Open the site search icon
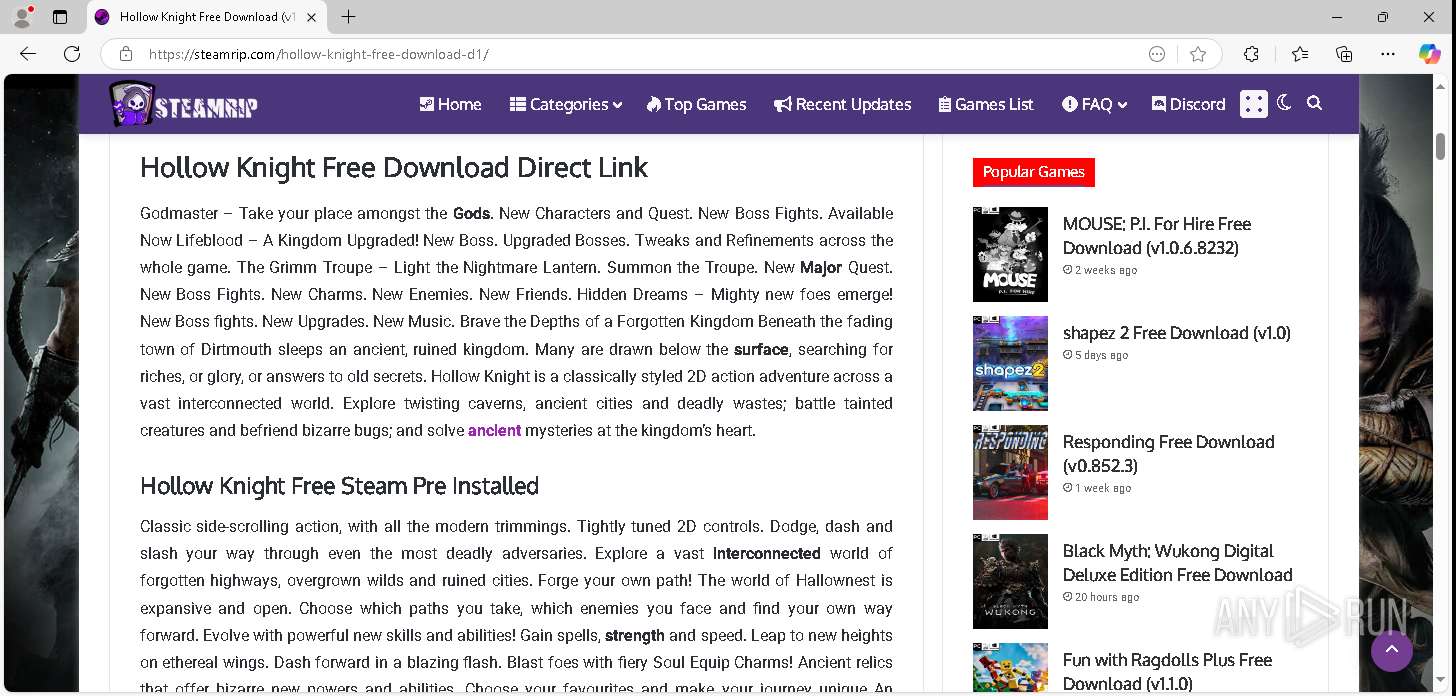The width and height of the screenshot is (1456, 696). [x=1314, y=103]
